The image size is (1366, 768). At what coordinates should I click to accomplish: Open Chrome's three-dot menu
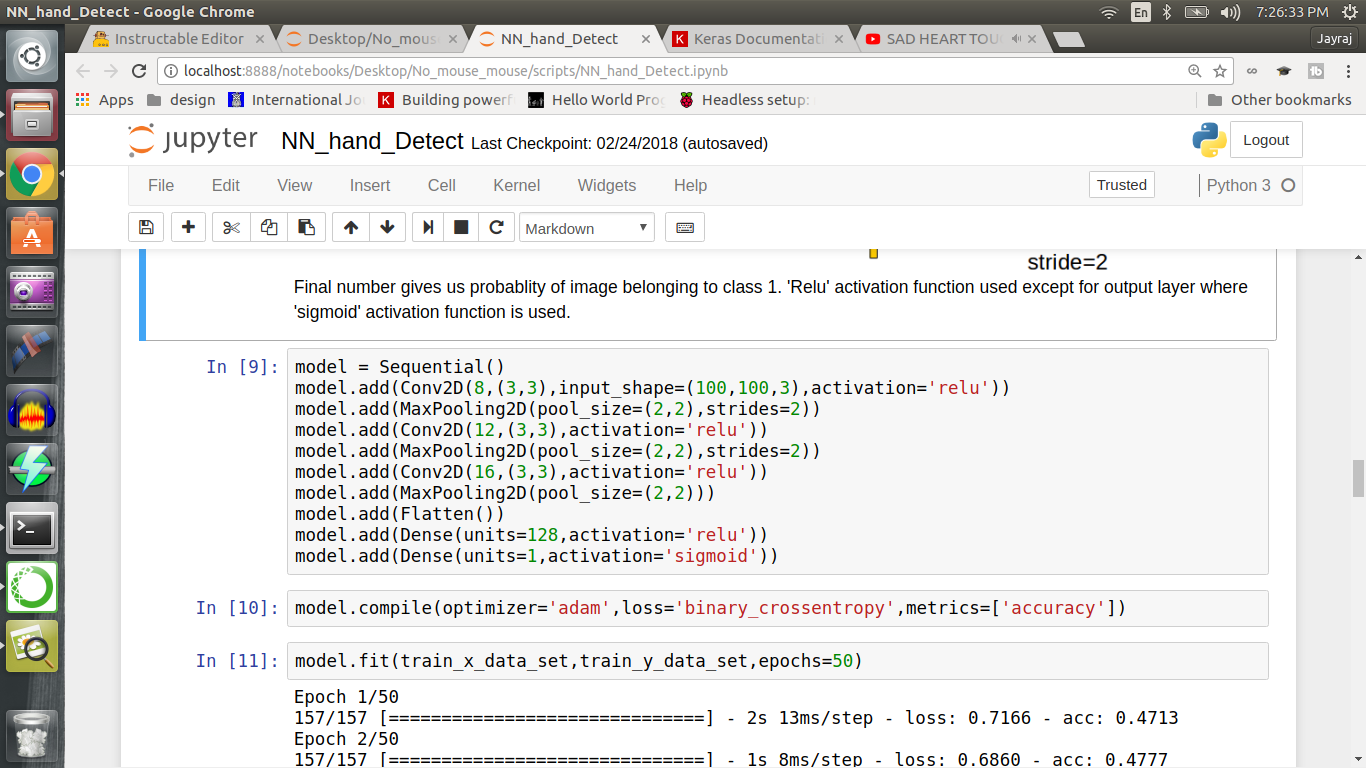(1346, 71)
